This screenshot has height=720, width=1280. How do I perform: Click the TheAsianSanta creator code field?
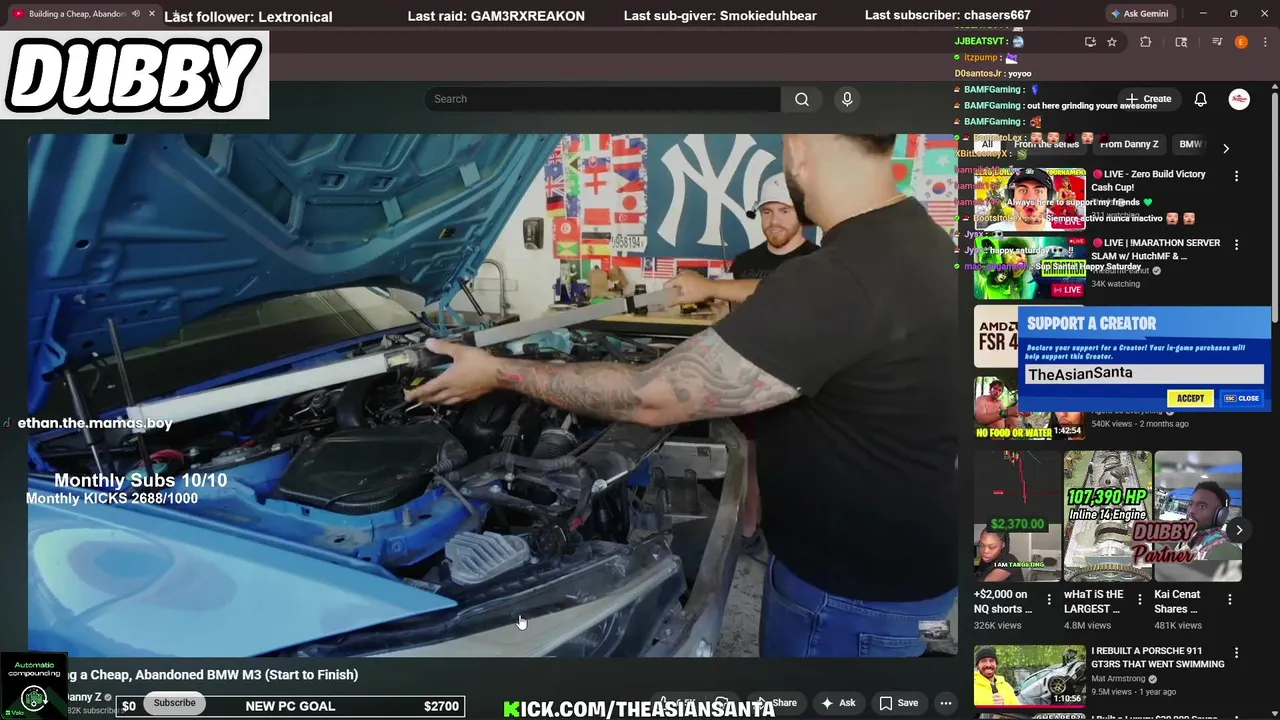1143,373
